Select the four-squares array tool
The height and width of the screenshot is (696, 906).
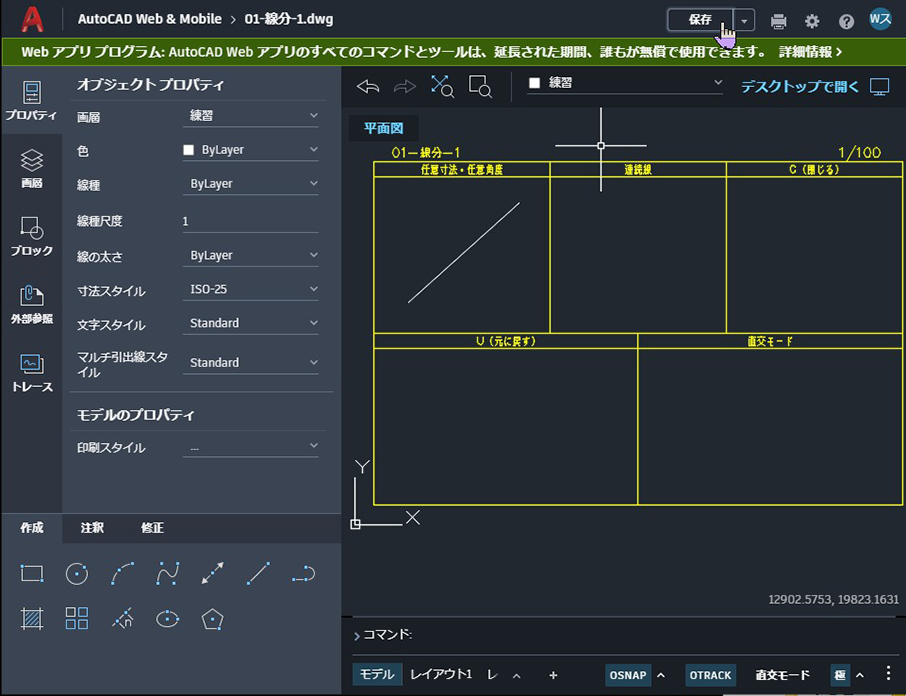point(77,619)
